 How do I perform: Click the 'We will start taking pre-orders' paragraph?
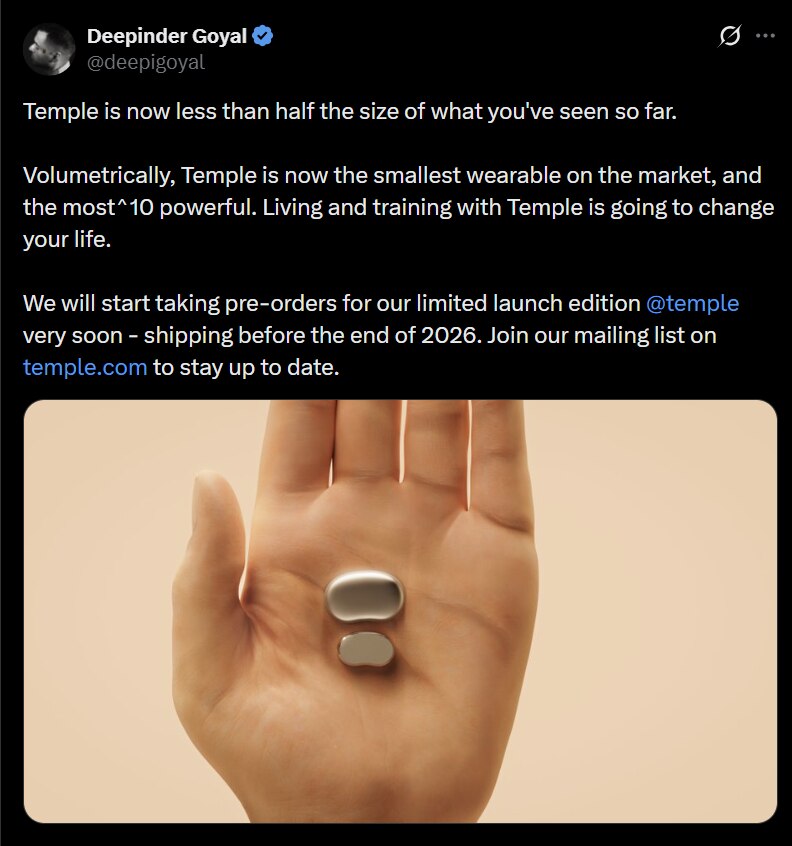381,336
